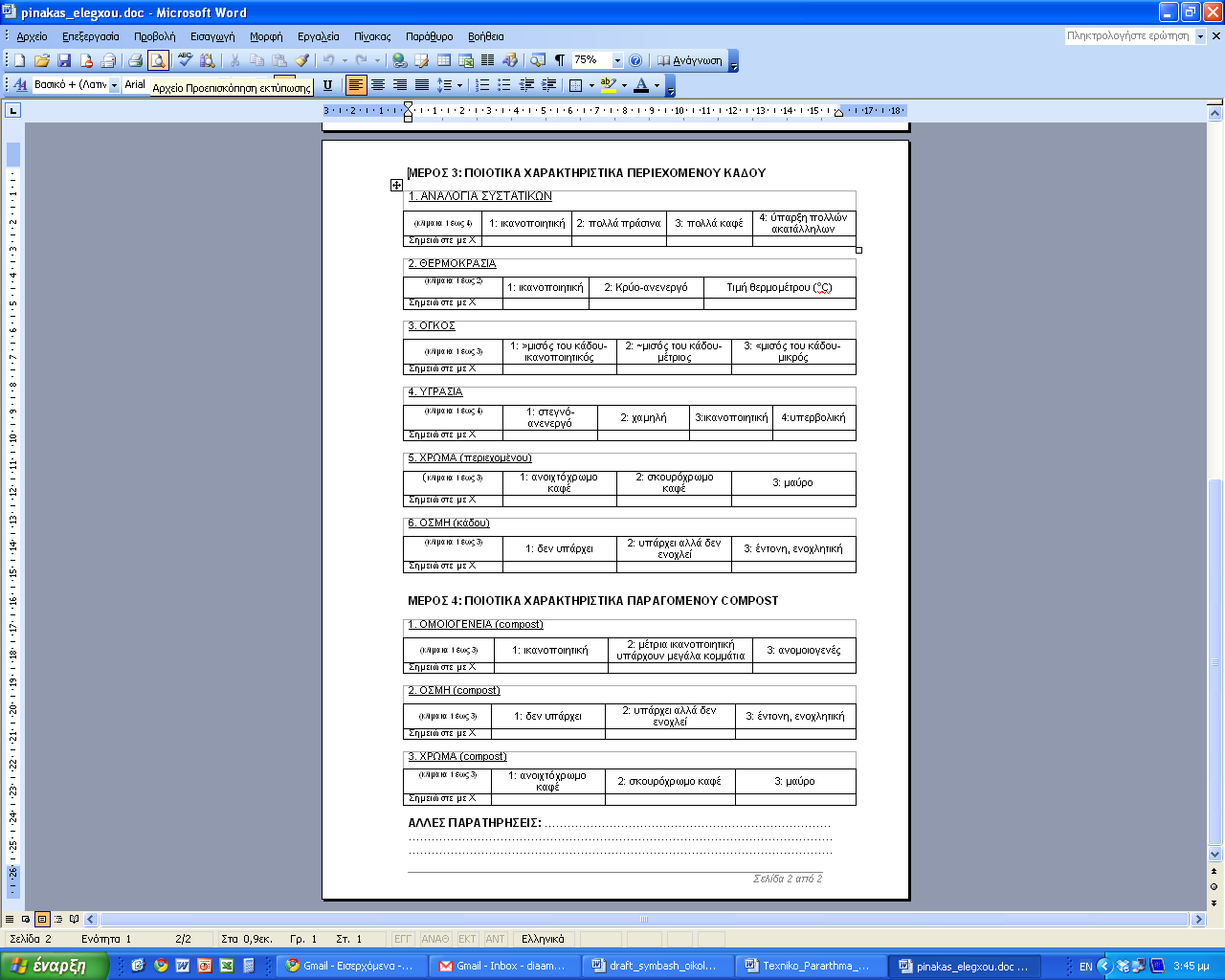Click the Insert Table icon
Image resolution: width=1225 pixels, height=980 pixels.
[x=444, y=60]
